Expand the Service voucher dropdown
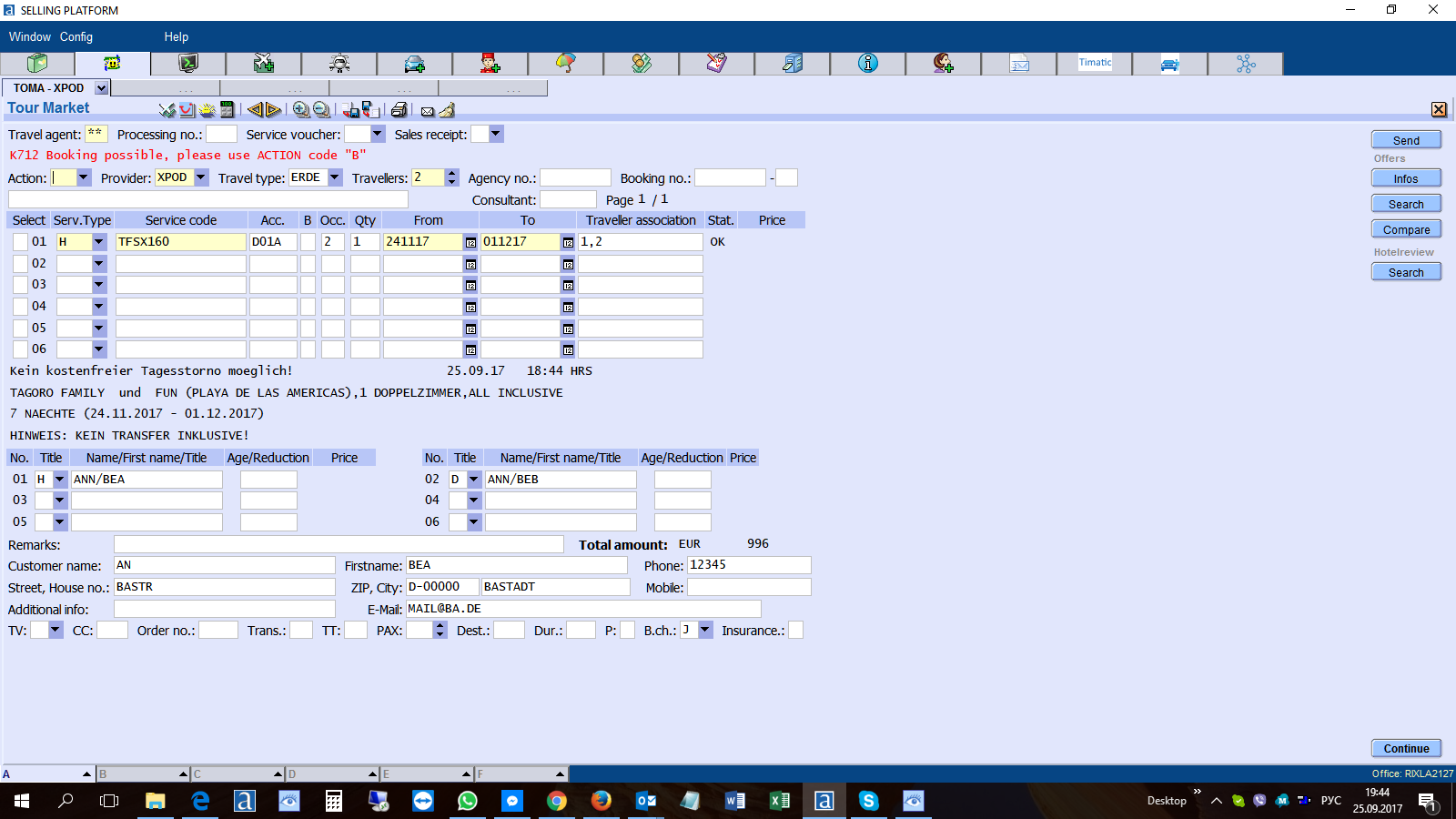 pos(378,135)
